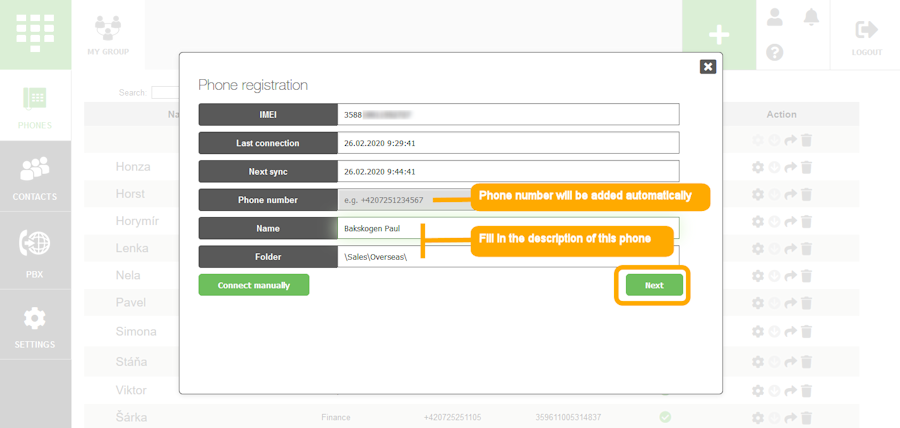Click the IMEI input field
900x428 pixels.
click(x=508, y=115)
